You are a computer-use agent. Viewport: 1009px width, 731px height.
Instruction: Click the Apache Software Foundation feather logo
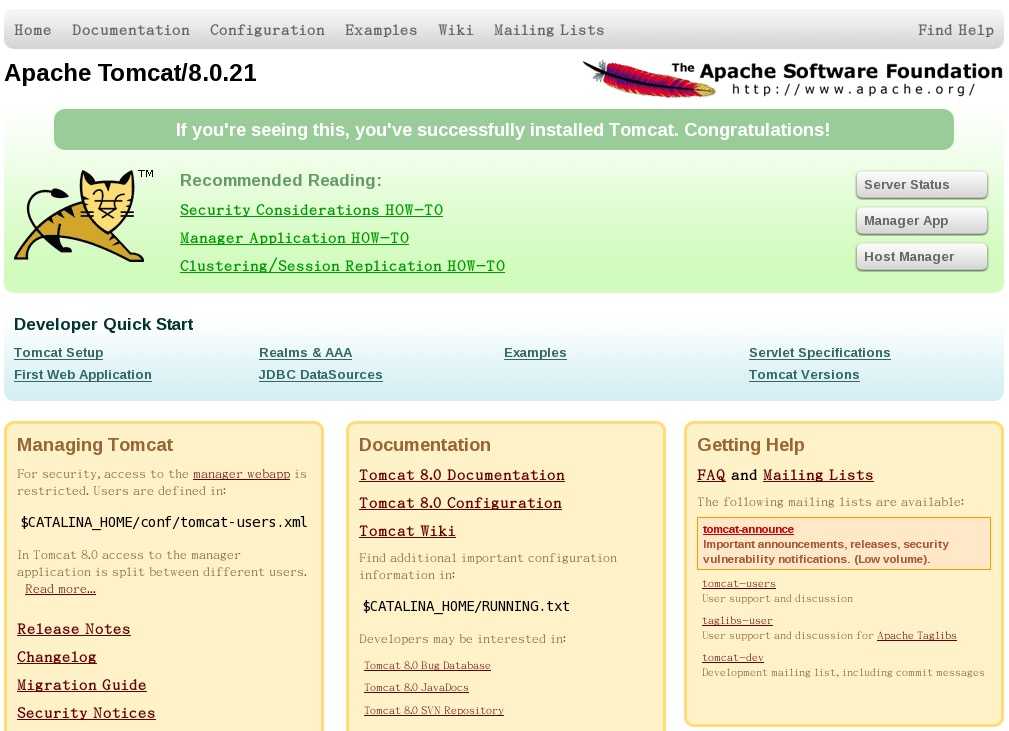[793, 79]
